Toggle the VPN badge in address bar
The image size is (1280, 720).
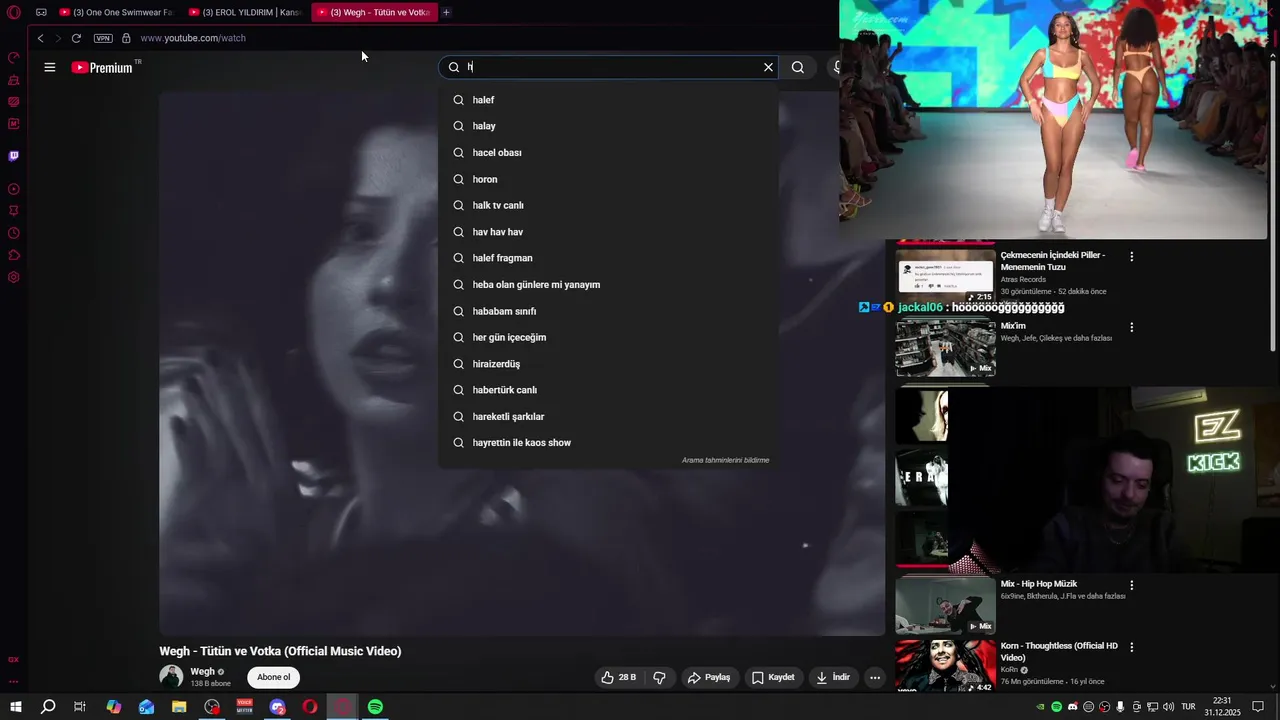103,38
